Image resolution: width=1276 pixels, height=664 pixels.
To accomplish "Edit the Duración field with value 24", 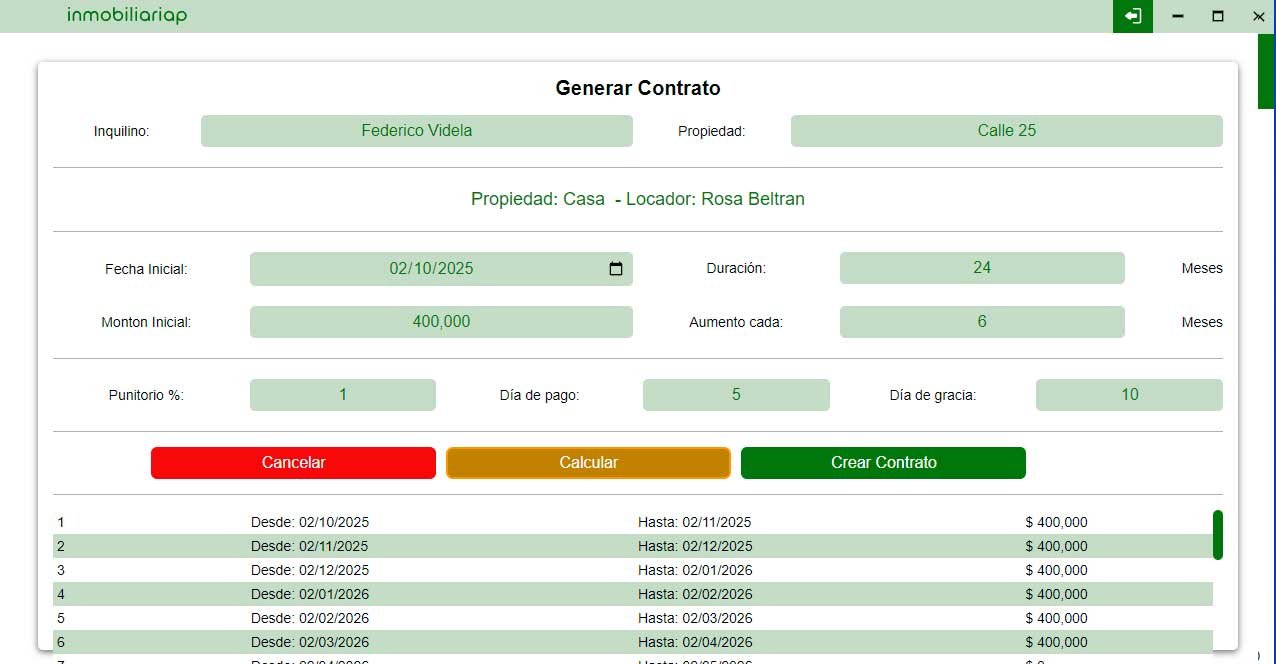I will click(x=981, y=268).
